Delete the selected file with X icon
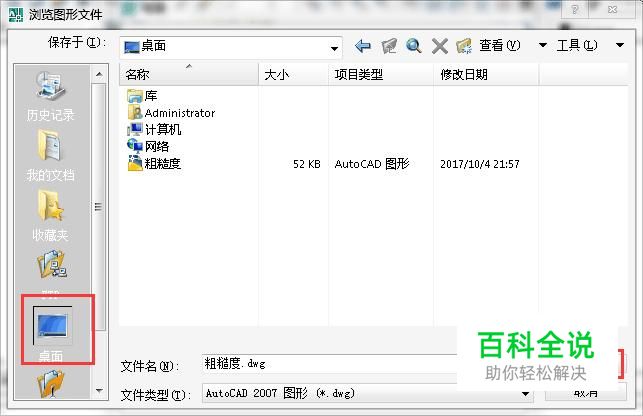The image size is (643, 416). point(440,46)
